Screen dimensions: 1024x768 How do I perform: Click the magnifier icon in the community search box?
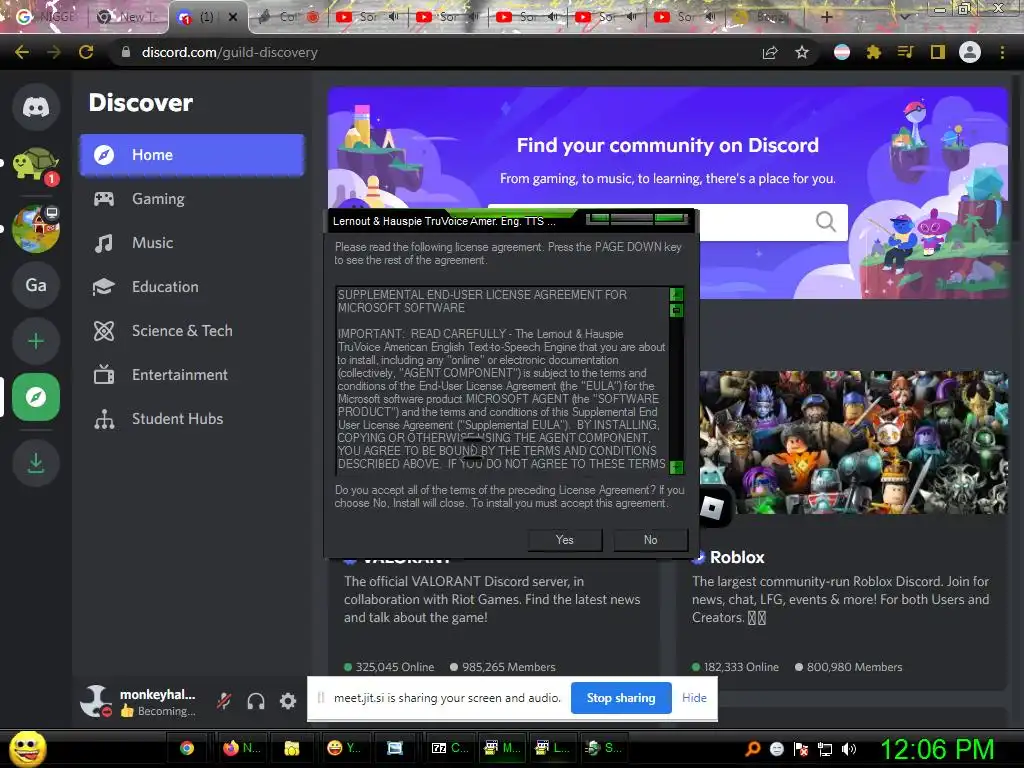(825, 221)
